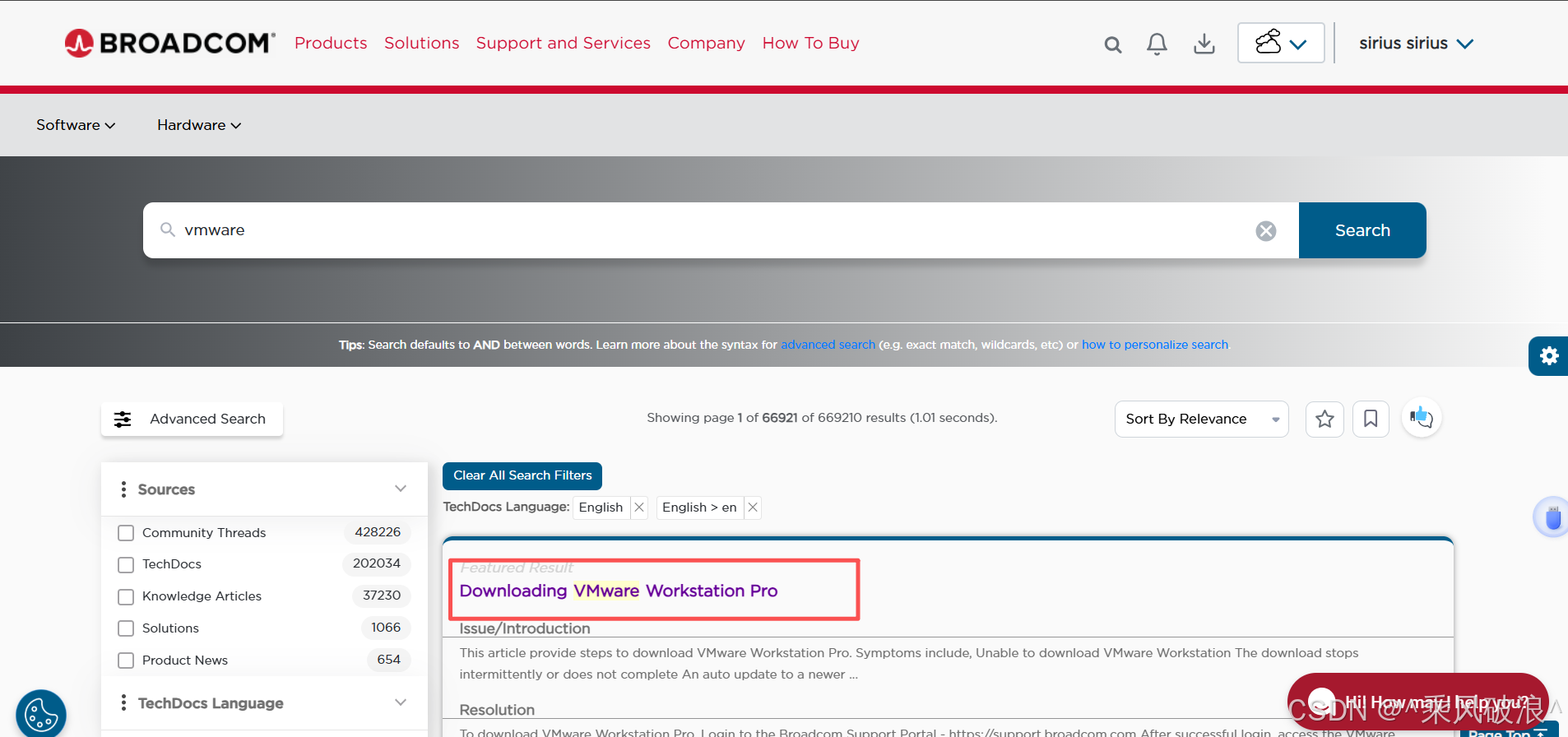Click the star favorites icon
1568x737 pixels.
1324,419
